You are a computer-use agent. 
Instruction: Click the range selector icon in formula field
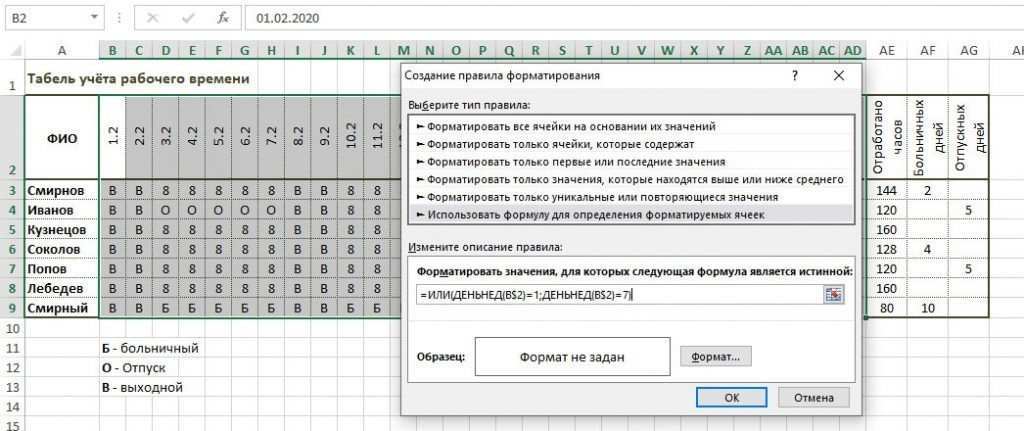tap(833, 293)
